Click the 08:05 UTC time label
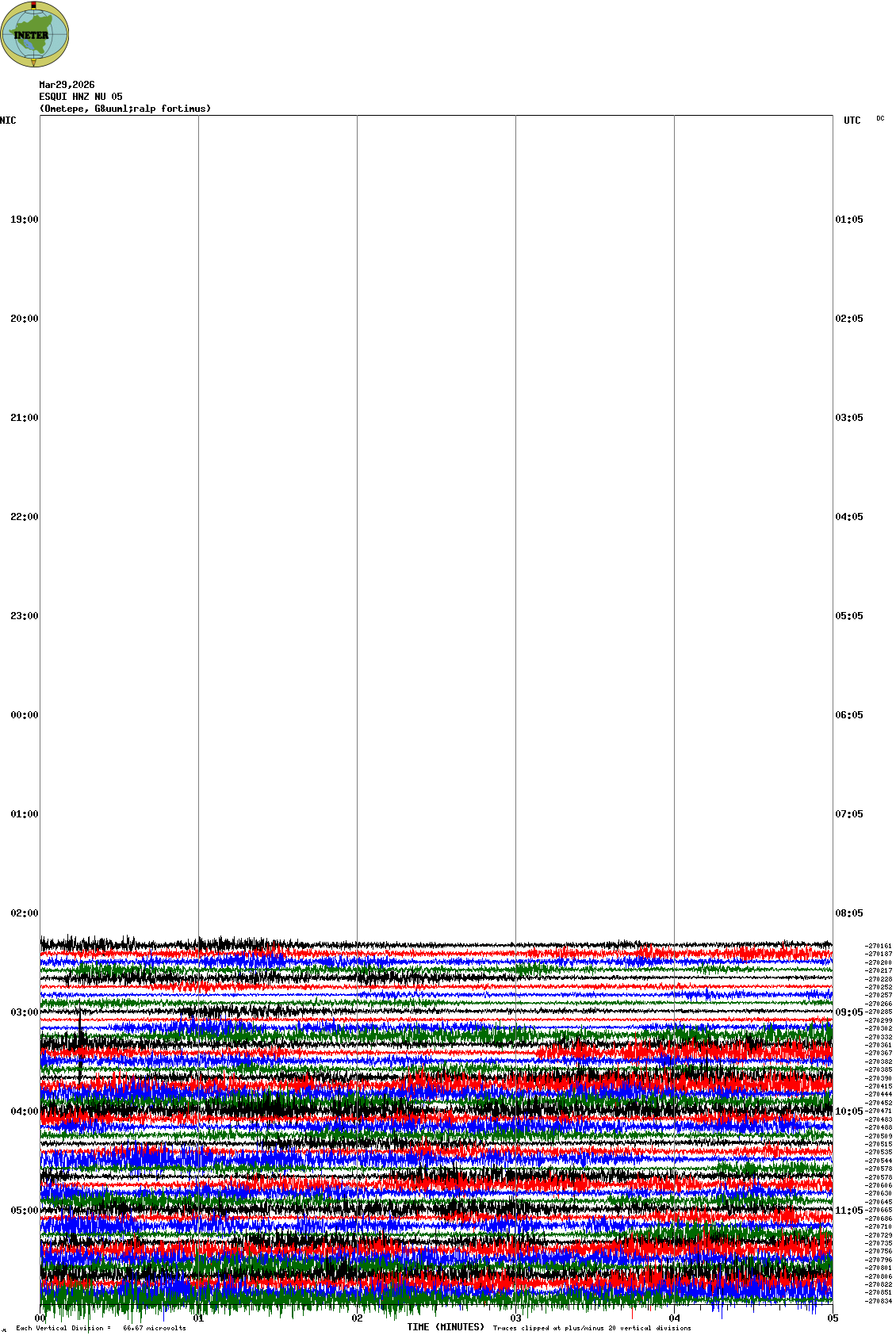 point(848,913)
